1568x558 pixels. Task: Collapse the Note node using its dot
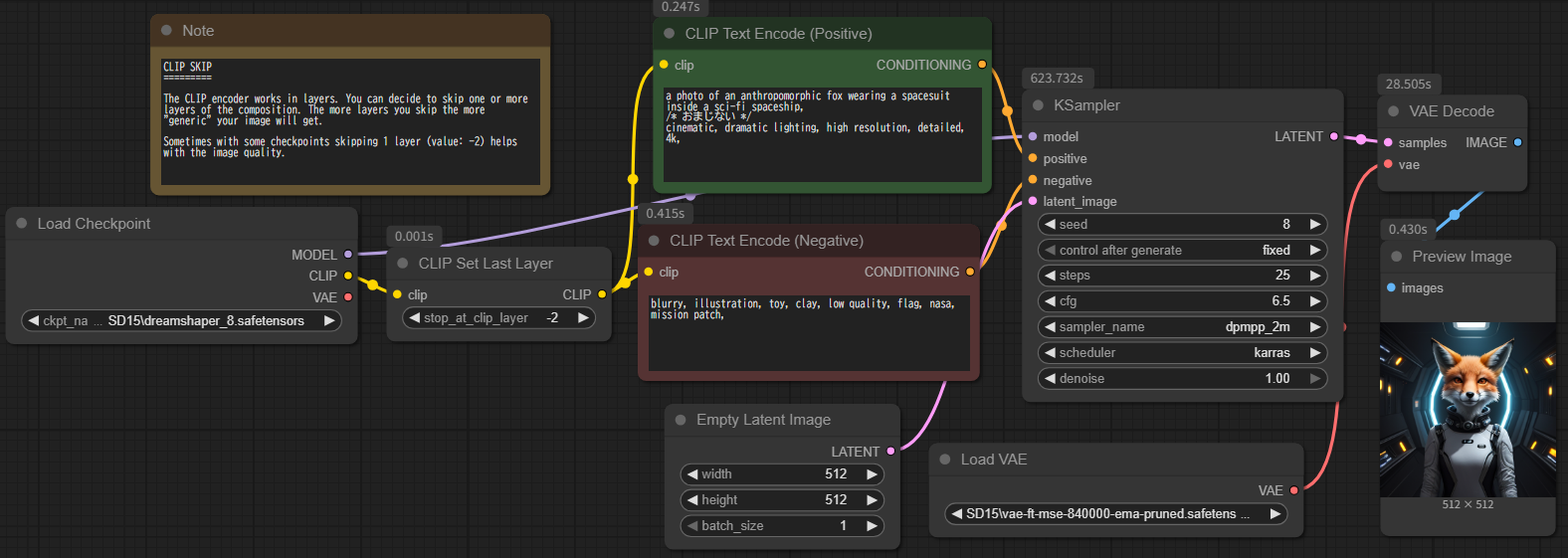coord(166,31)
